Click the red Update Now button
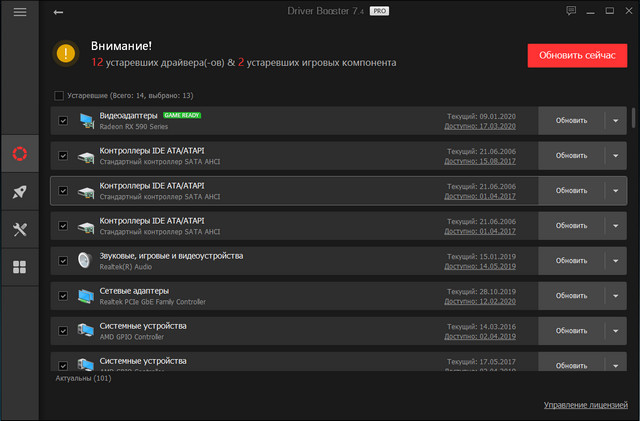Image resolution: width=640 pixels, height=421 pixels. [x=577, y=56]
